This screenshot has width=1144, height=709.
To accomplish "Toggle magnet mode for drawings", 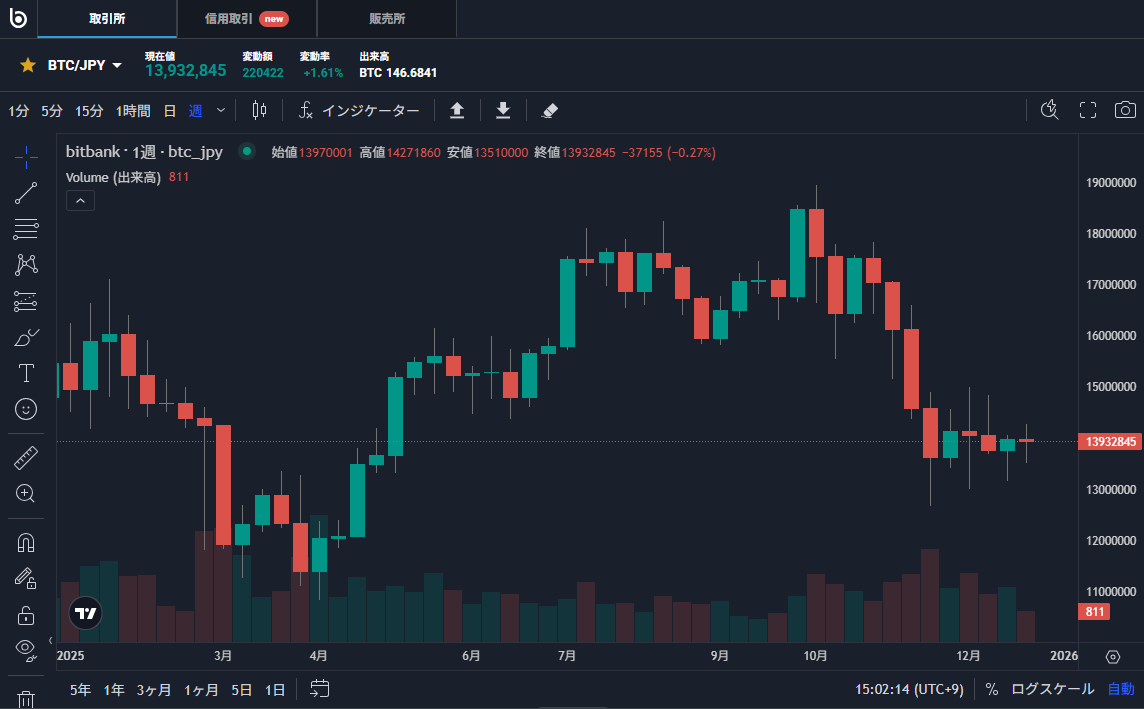I will click(26, 543).
